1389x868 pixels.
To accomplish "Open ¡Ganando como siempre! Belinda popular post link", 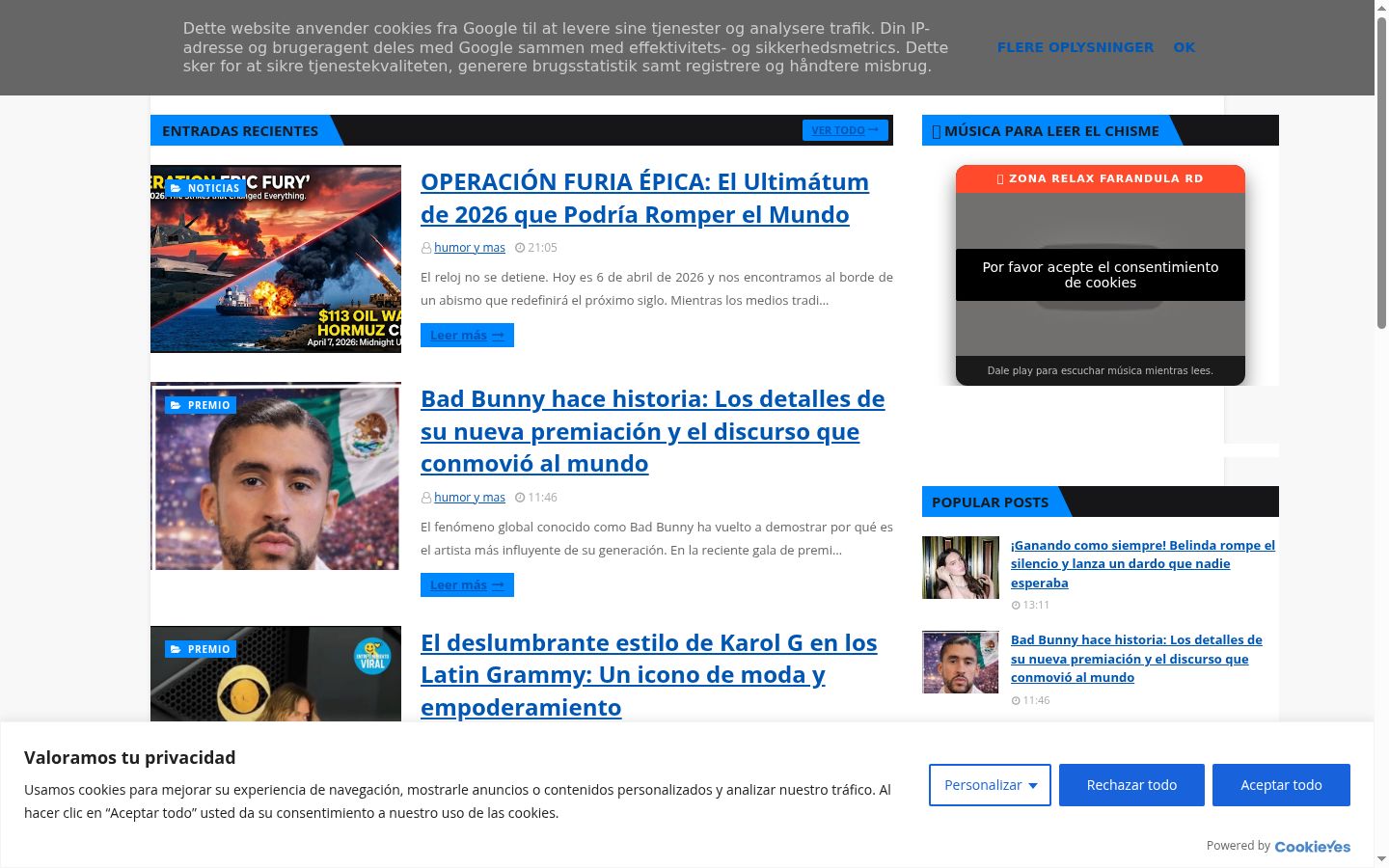I will tap(1143, 563).
